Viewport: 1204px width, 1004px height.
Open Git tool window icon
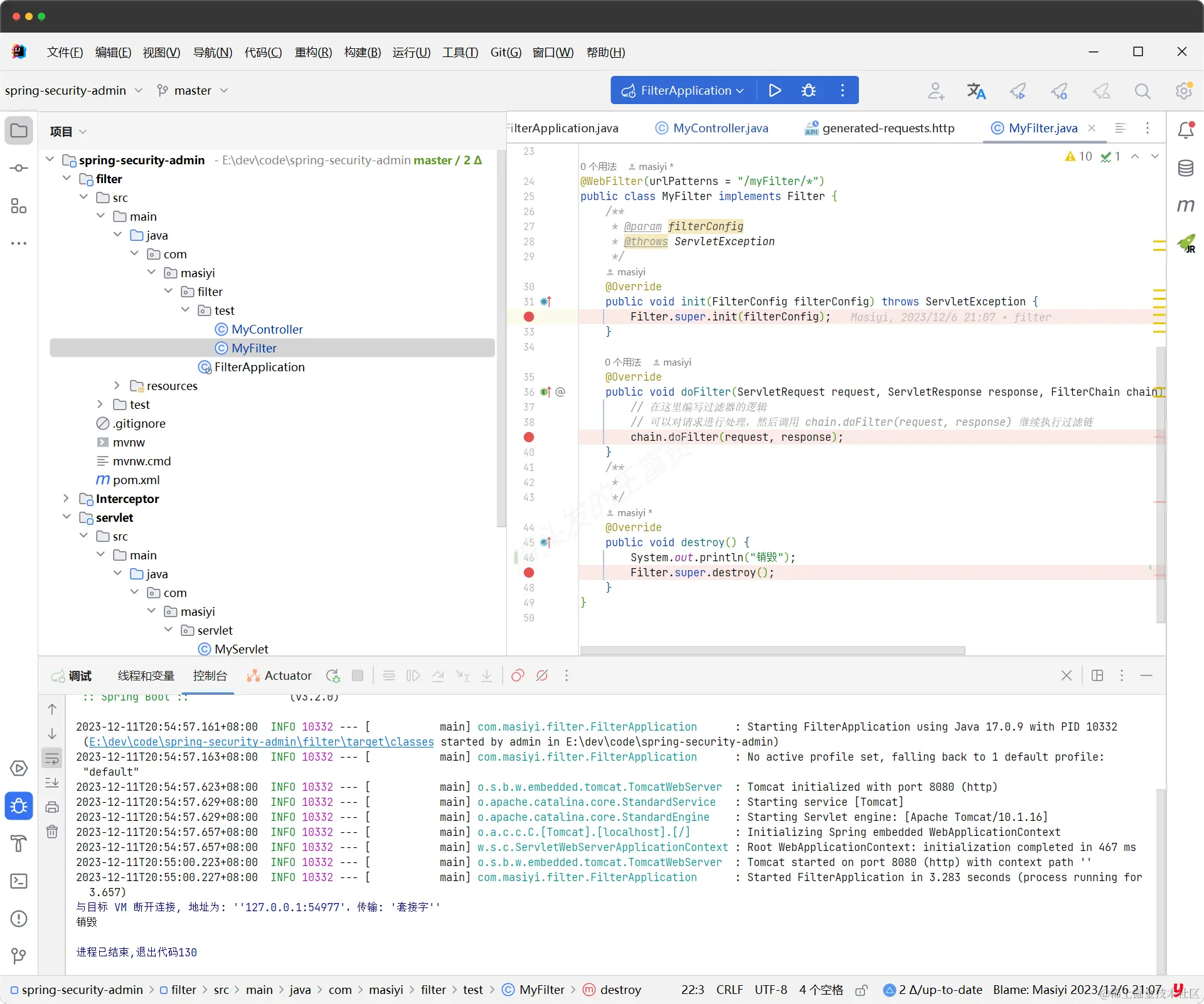coord(19,956)
